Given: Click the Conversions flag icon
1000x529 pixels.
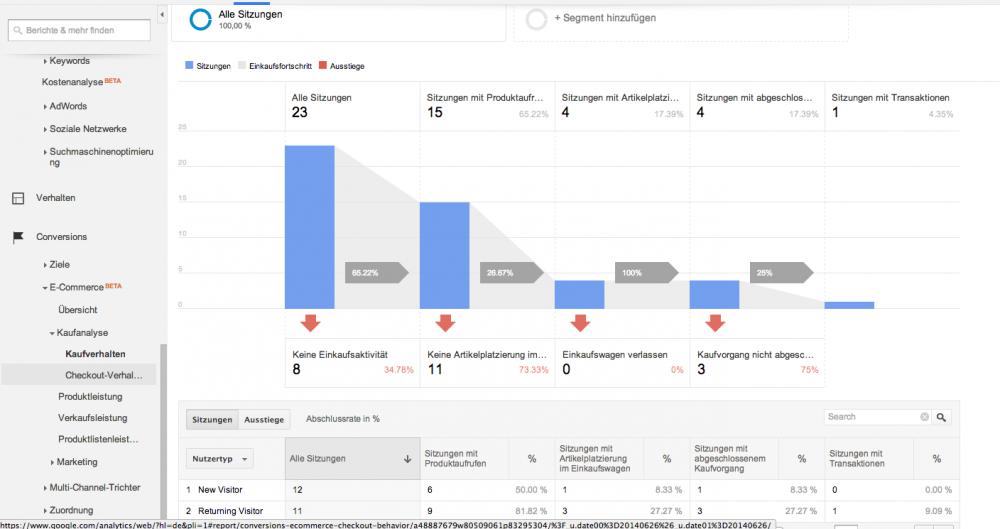Looking at the screenshot, I should tap(18, 237).
